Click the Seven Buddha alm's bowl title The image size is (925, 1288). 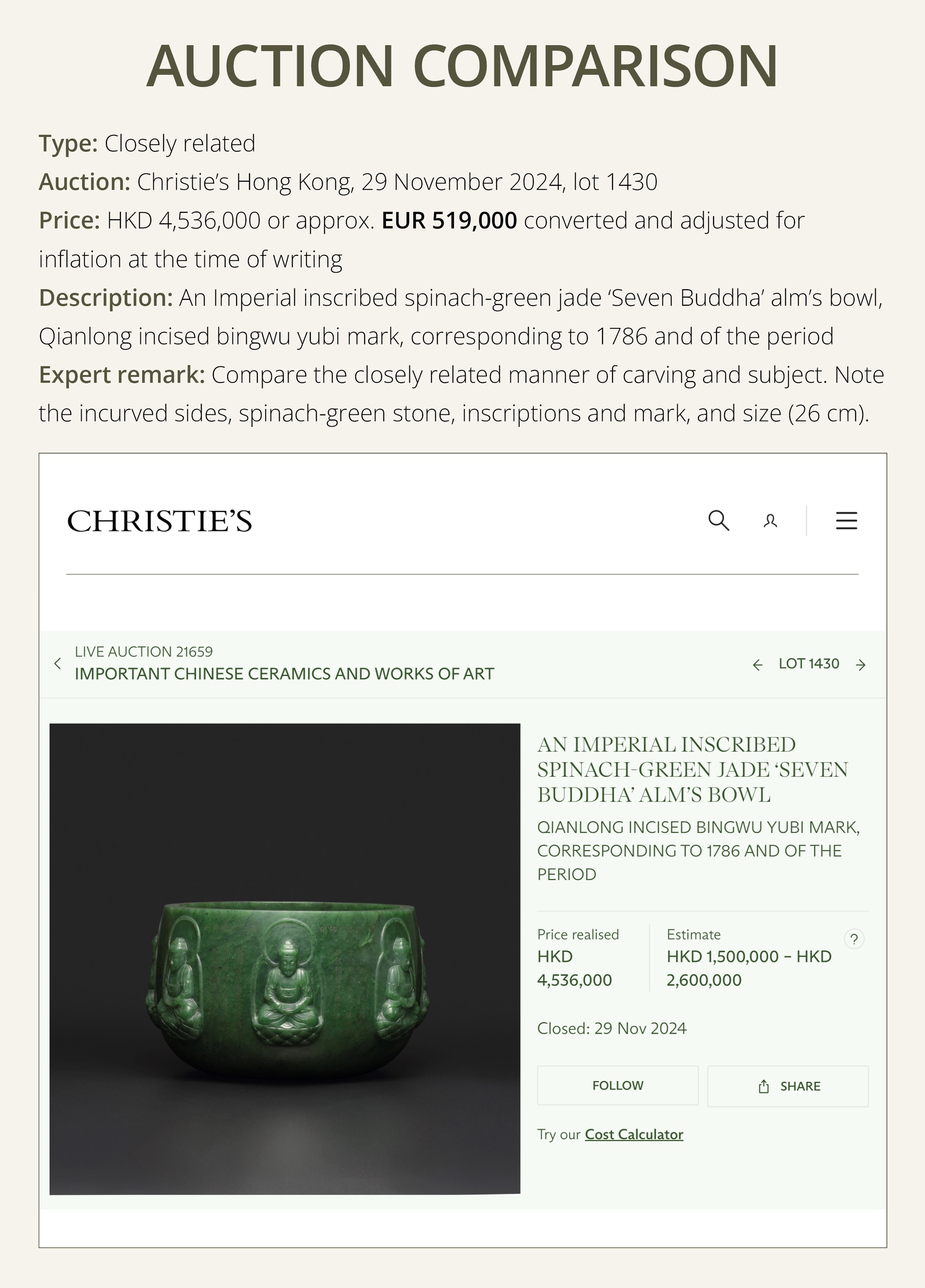click(692, 769)
